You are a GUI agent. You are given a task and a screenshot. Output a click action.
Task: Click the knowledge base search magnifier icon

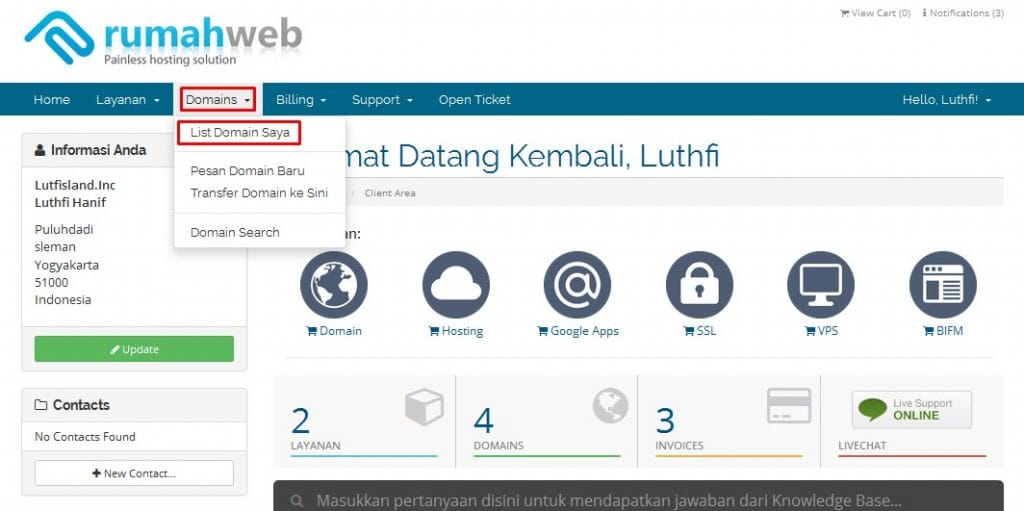click(x=298, y=501)
